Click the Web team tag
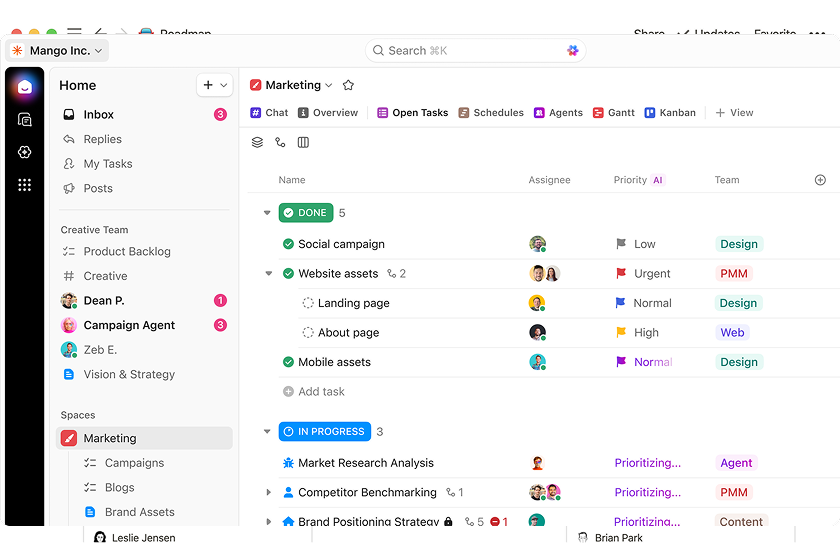The width and height of the screenshot is (840, 560). 732,332
